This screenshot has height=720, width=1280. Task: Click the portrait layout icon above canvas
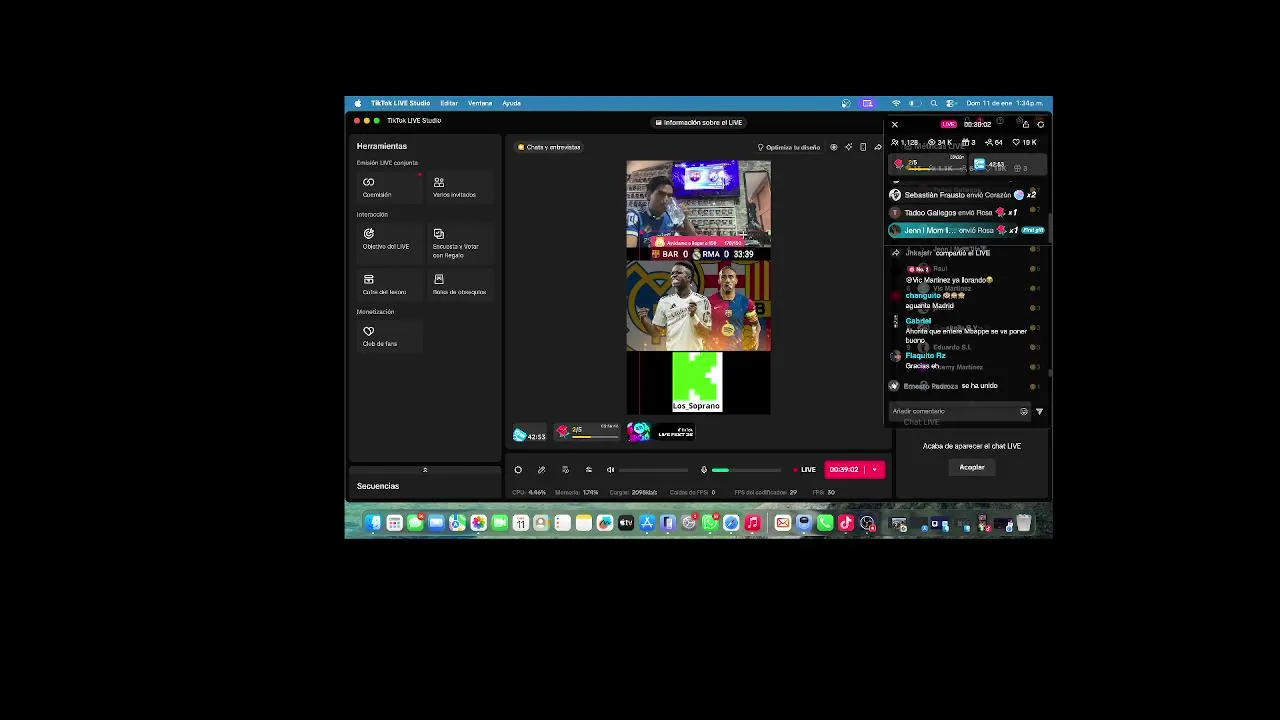tap(863, 147)
